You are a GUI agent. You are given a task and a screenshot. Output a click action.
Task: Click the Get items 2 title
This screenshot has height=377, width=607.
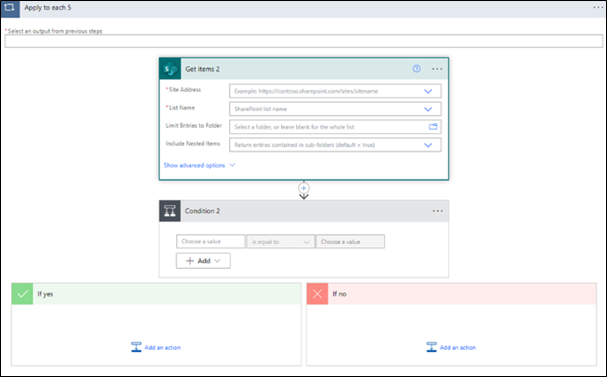tap(202, 69)
